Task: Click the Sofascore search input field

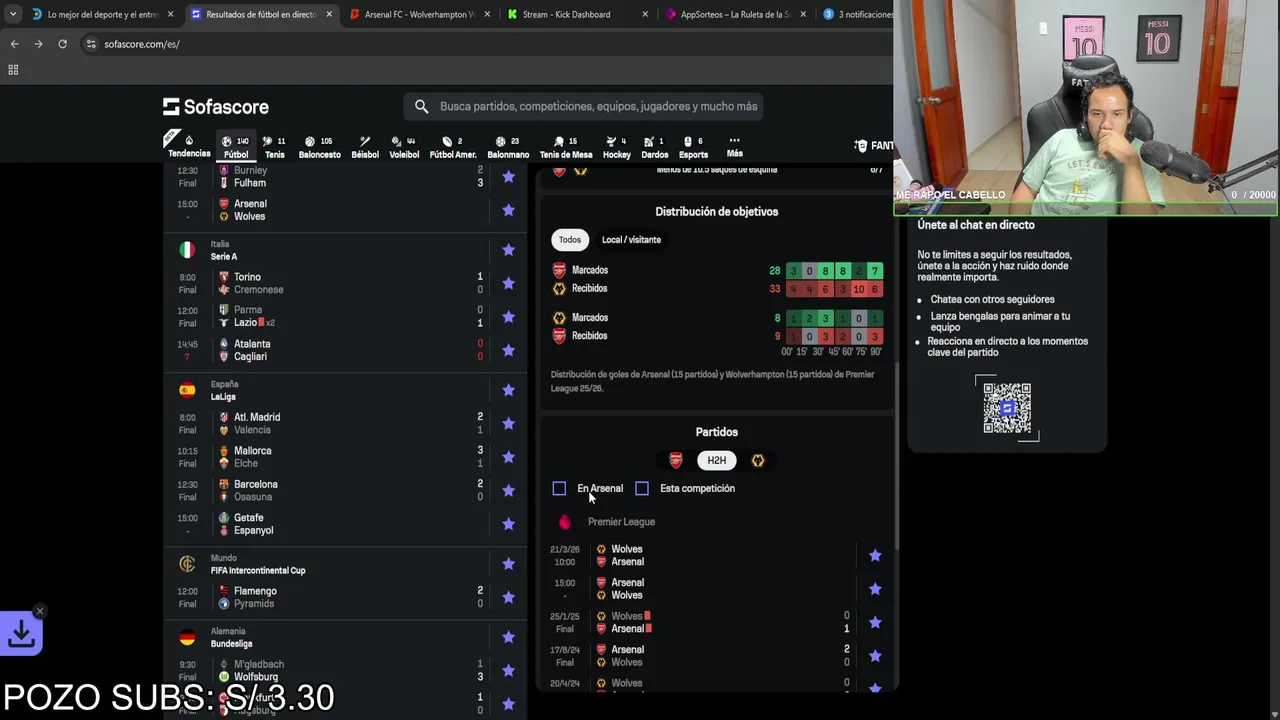Action: pyautogui.click(x=584, y=106)
